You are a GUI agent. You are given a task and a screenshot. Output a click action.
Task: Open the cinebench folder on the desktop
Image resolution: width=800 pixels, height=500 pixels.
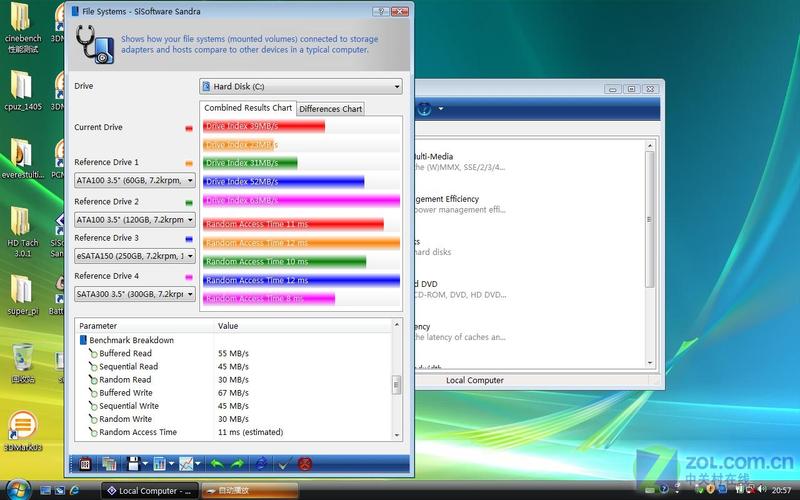(x=22, y=28)
